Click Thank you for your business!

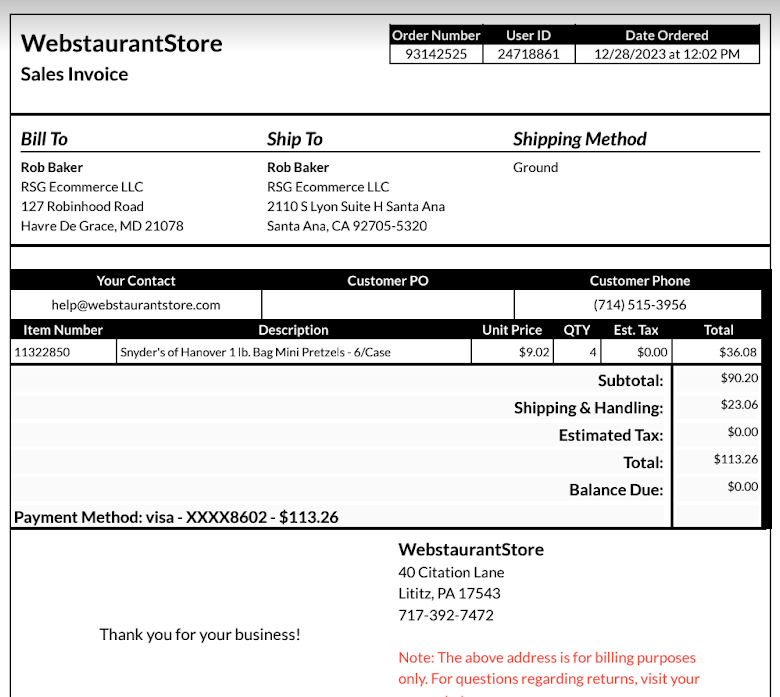pyautogui.click(x=200, y=635)
